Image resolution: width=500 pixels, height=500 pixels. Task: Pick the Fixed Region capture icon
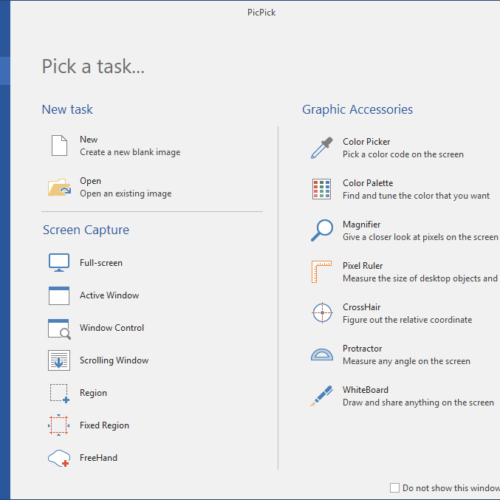(x=59, y=425)
